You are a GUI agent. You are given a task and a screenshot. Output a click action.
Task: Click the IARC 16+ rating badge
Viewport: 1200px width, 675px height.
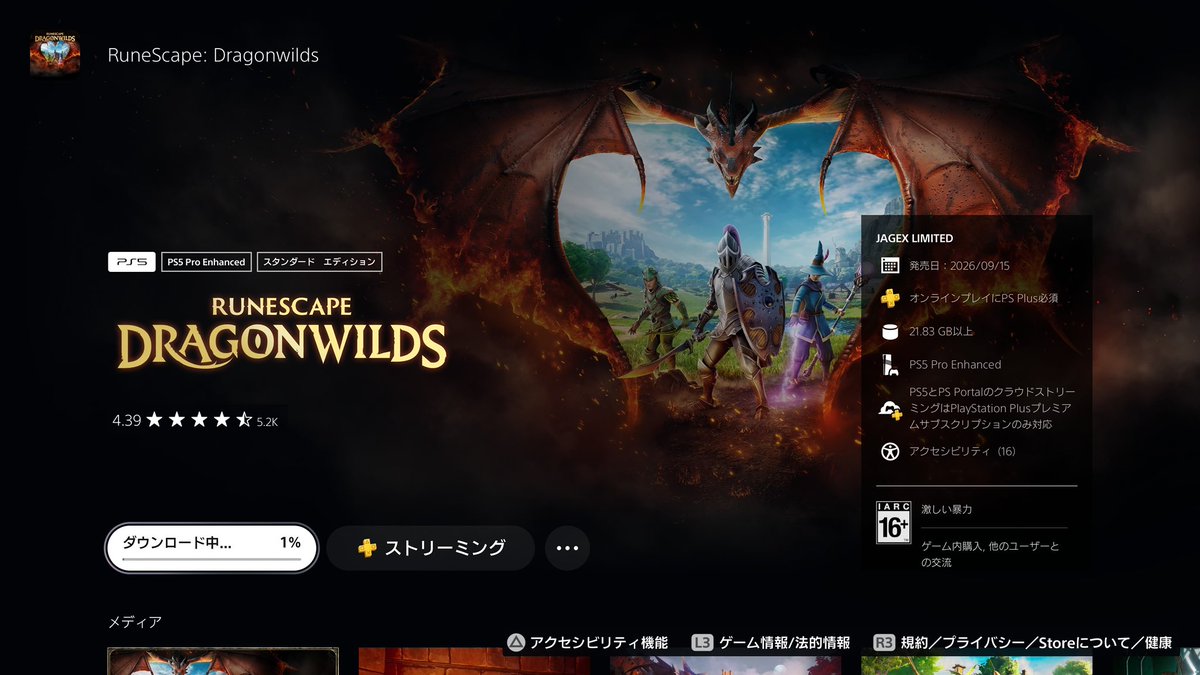pyautogui.click(x=893, y=522)
